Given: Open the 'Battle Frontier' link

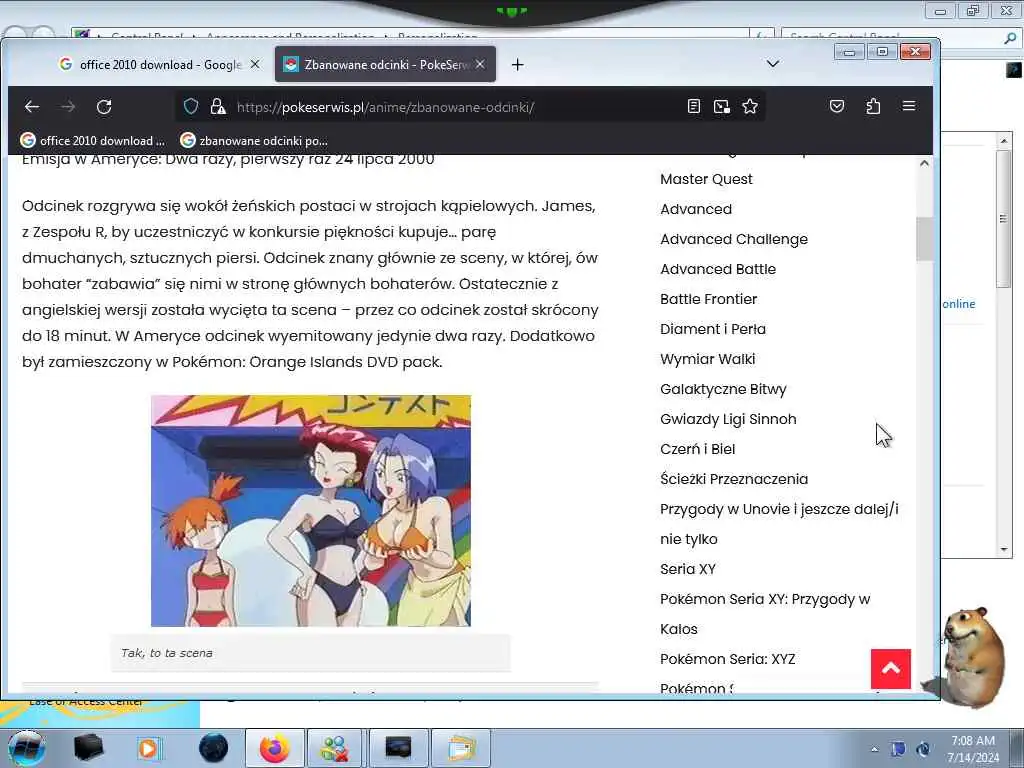Looking at the screenshot, I should [708, 299].
